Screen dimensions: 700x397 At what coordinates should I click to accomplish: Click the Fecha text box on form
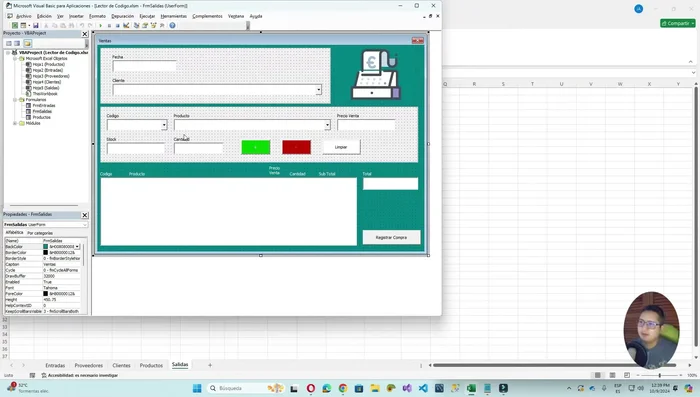144,66
